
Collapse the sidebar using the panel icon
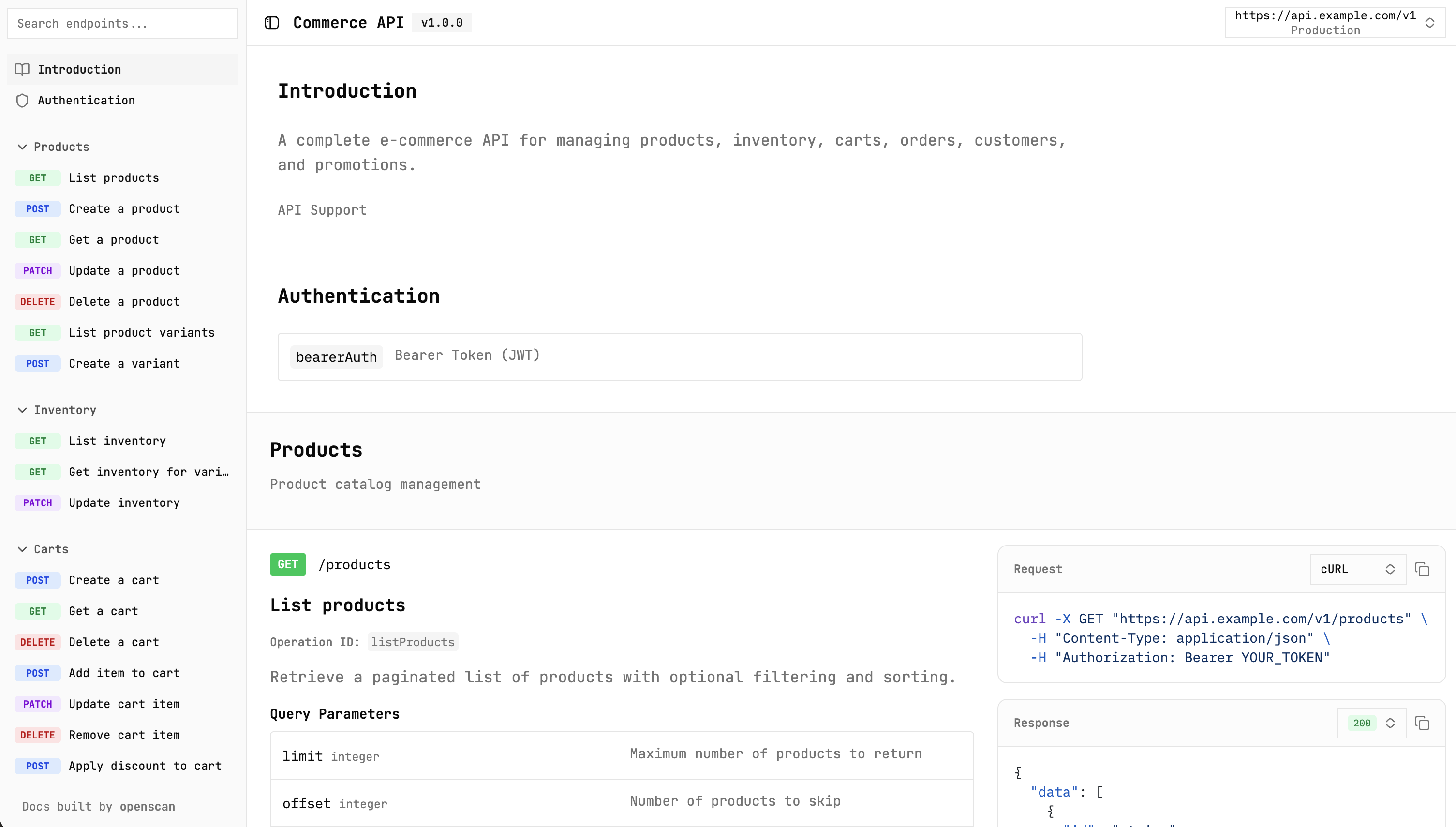coord(271,23)
